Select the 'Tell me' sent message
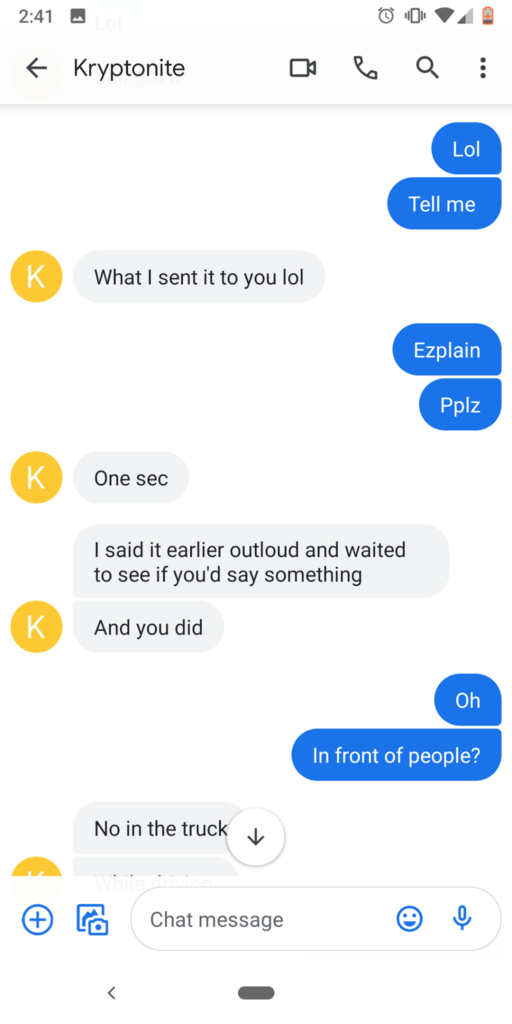Image resolution: width=512 pixels, height=1024 pixels. 444,204
